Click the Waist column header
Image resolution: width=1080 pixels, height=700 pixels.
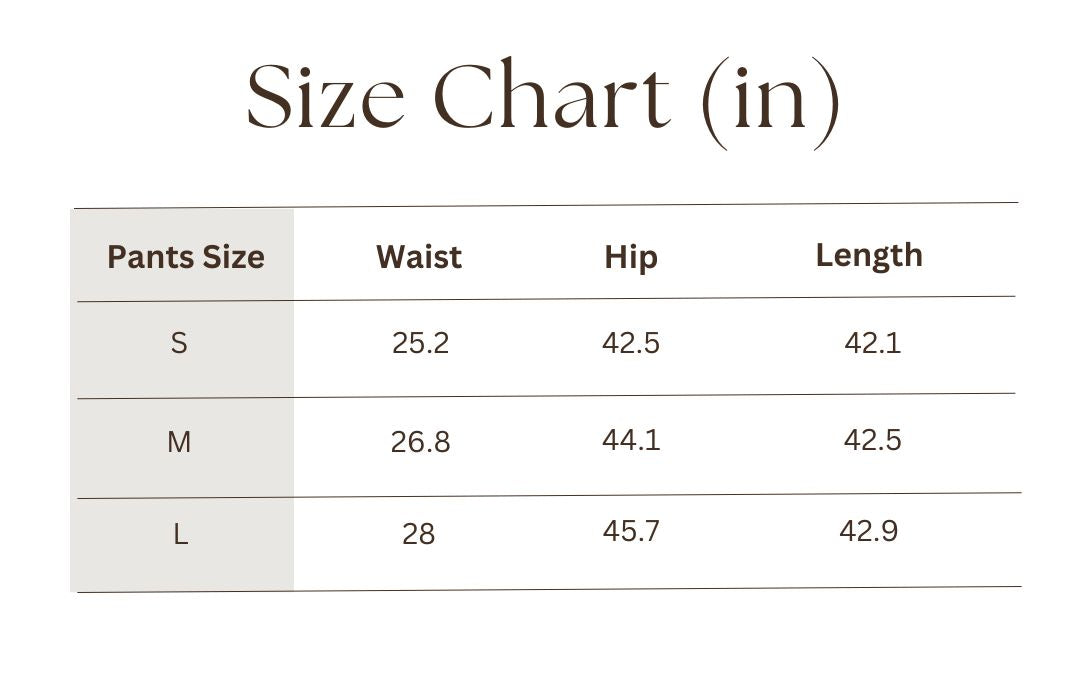(419, 257)
